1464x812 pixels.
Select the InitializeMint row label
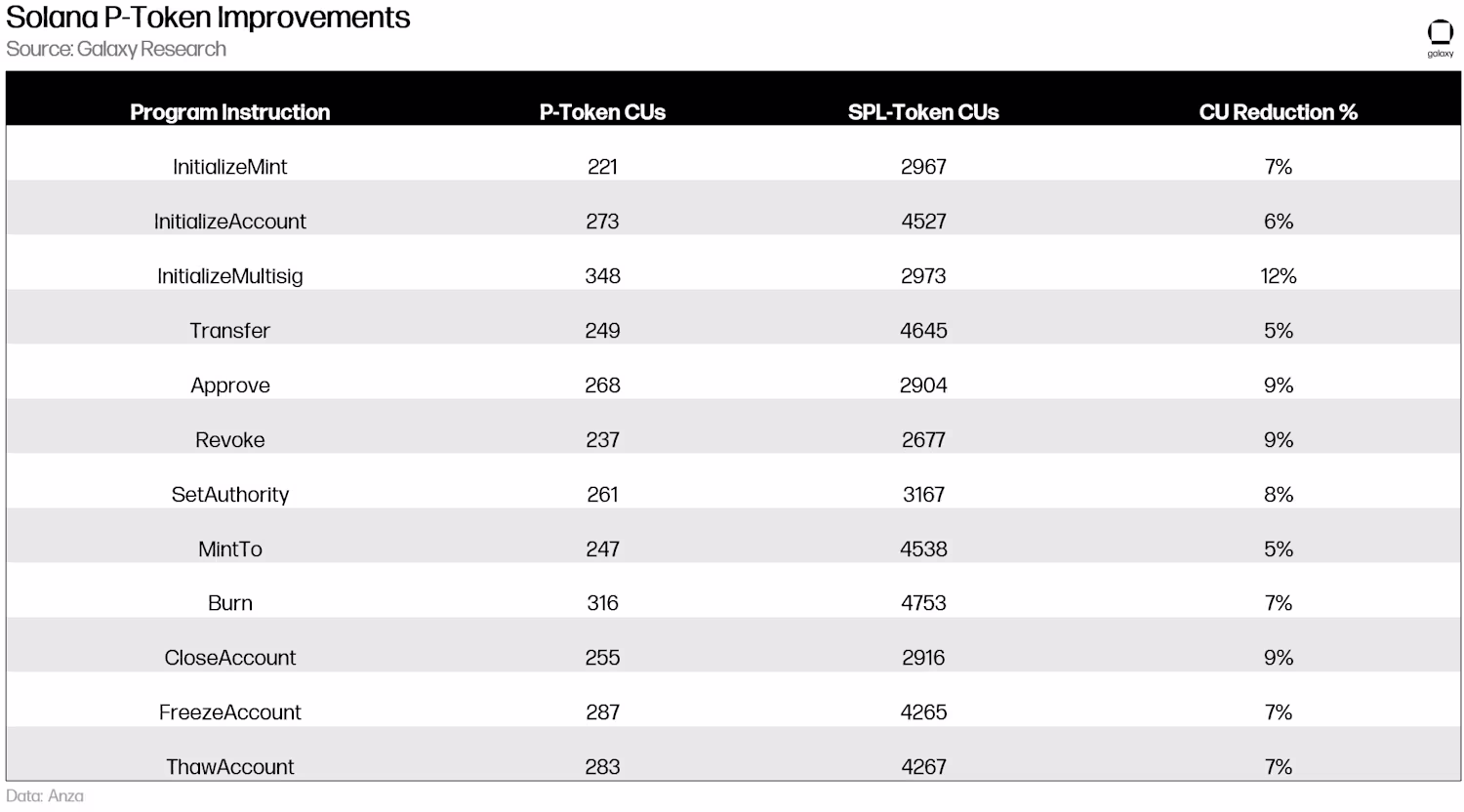click(x=229, y=167)
